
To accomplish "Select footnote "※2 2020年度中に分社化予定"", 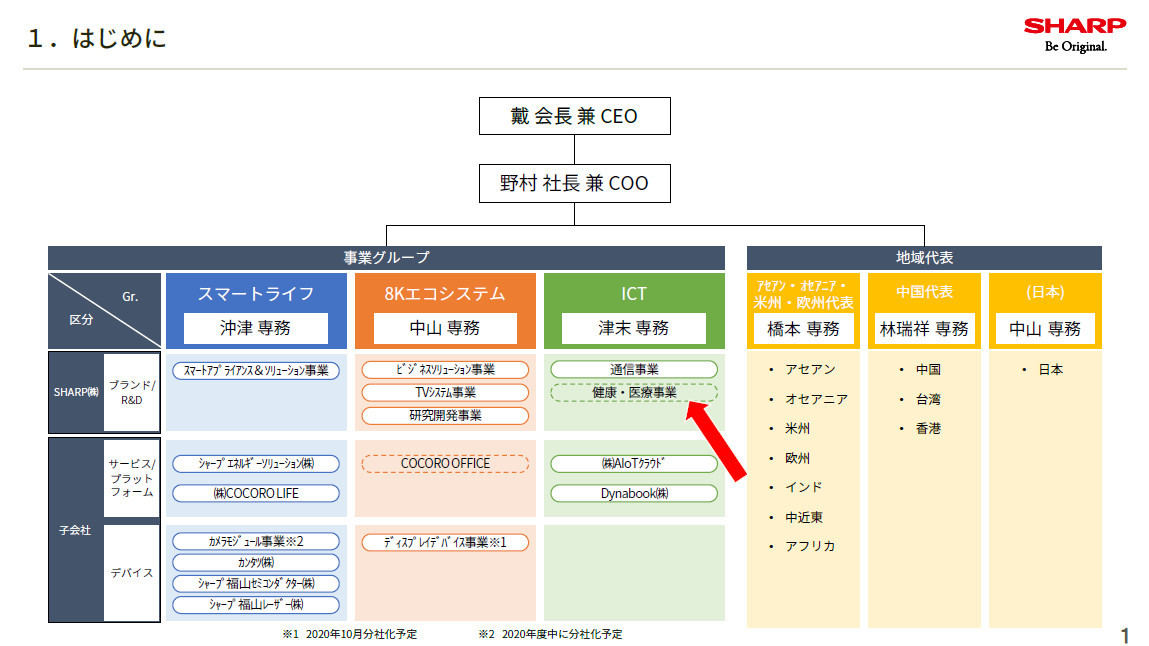I will click(x=550, y=634).
